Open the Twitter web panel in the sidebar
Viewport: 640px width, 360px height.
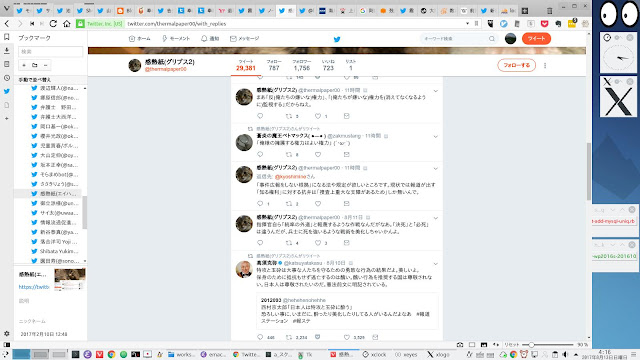7,91
